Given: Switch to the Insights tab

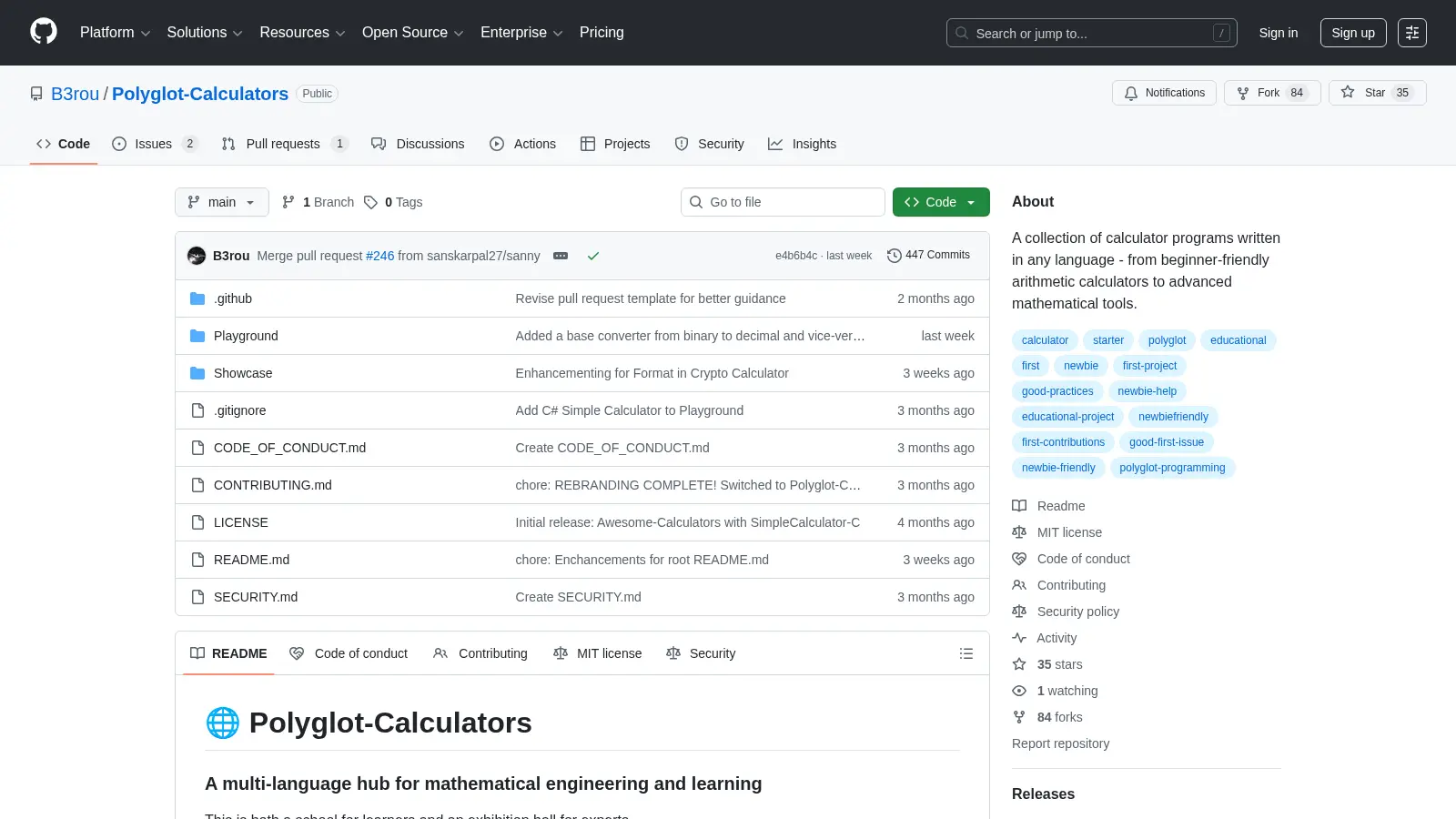Looking at the screenshot, I should pyautogui.click(x=802, y=144).
